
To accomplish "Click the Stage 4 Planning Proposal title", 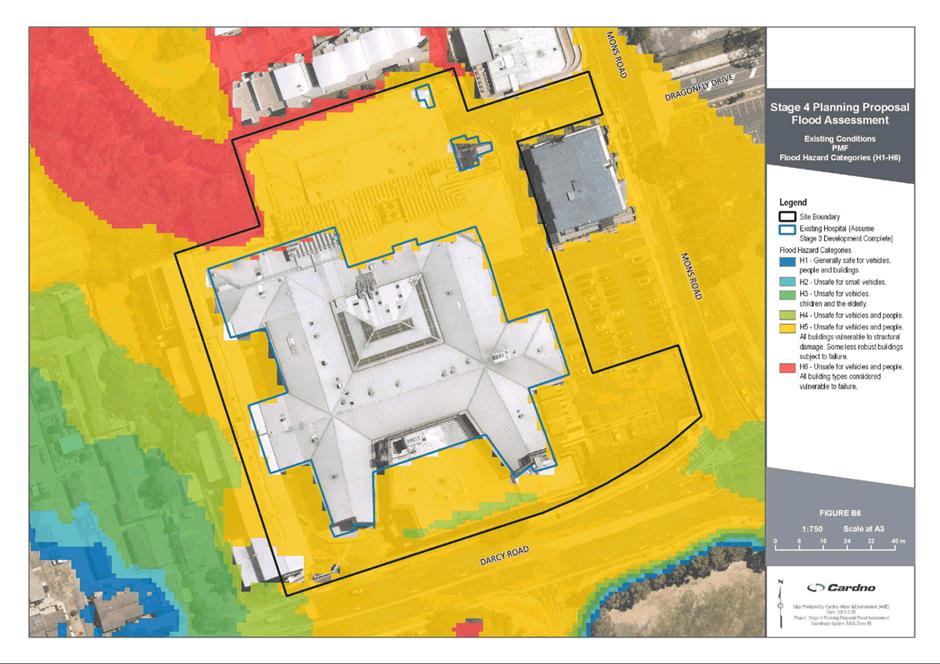I will coord(842,106).
